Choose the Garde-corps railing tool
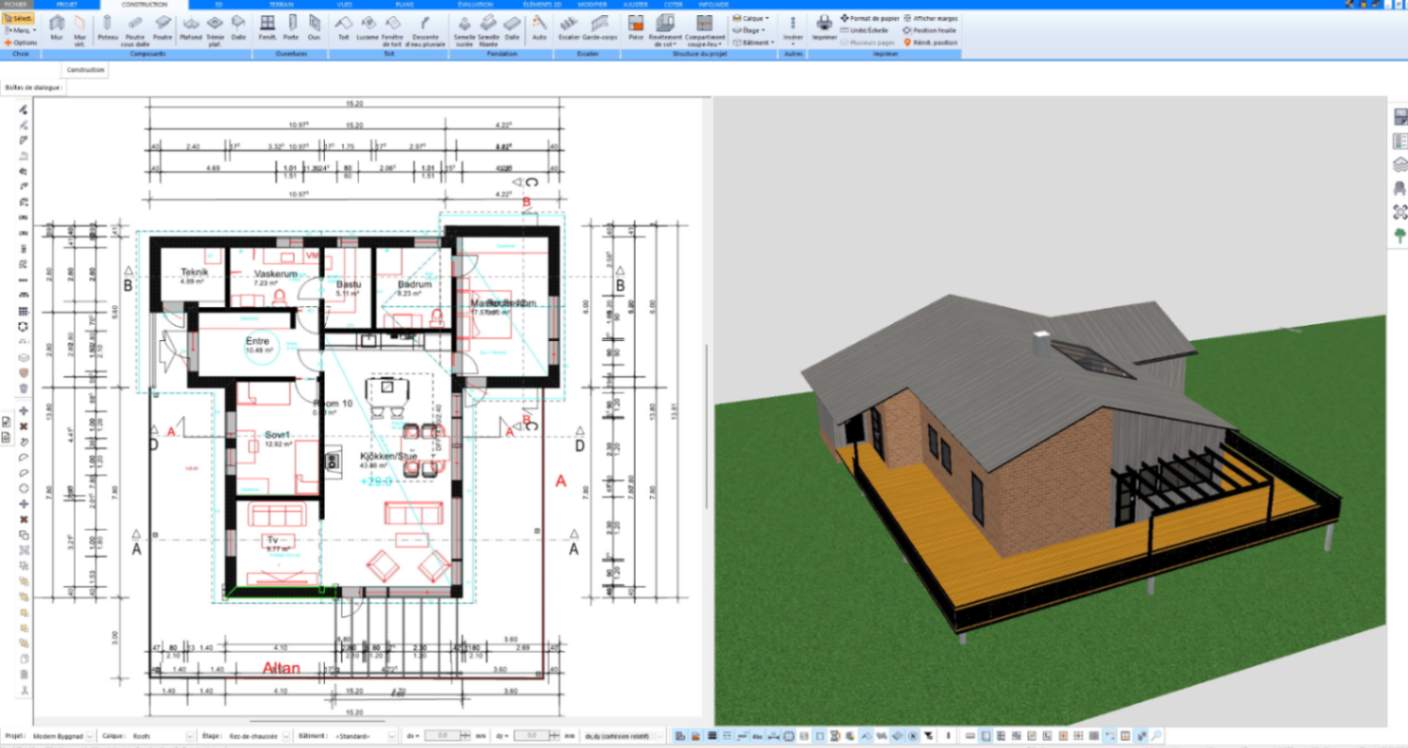1408x748 pixels. (x=599, y=27)
